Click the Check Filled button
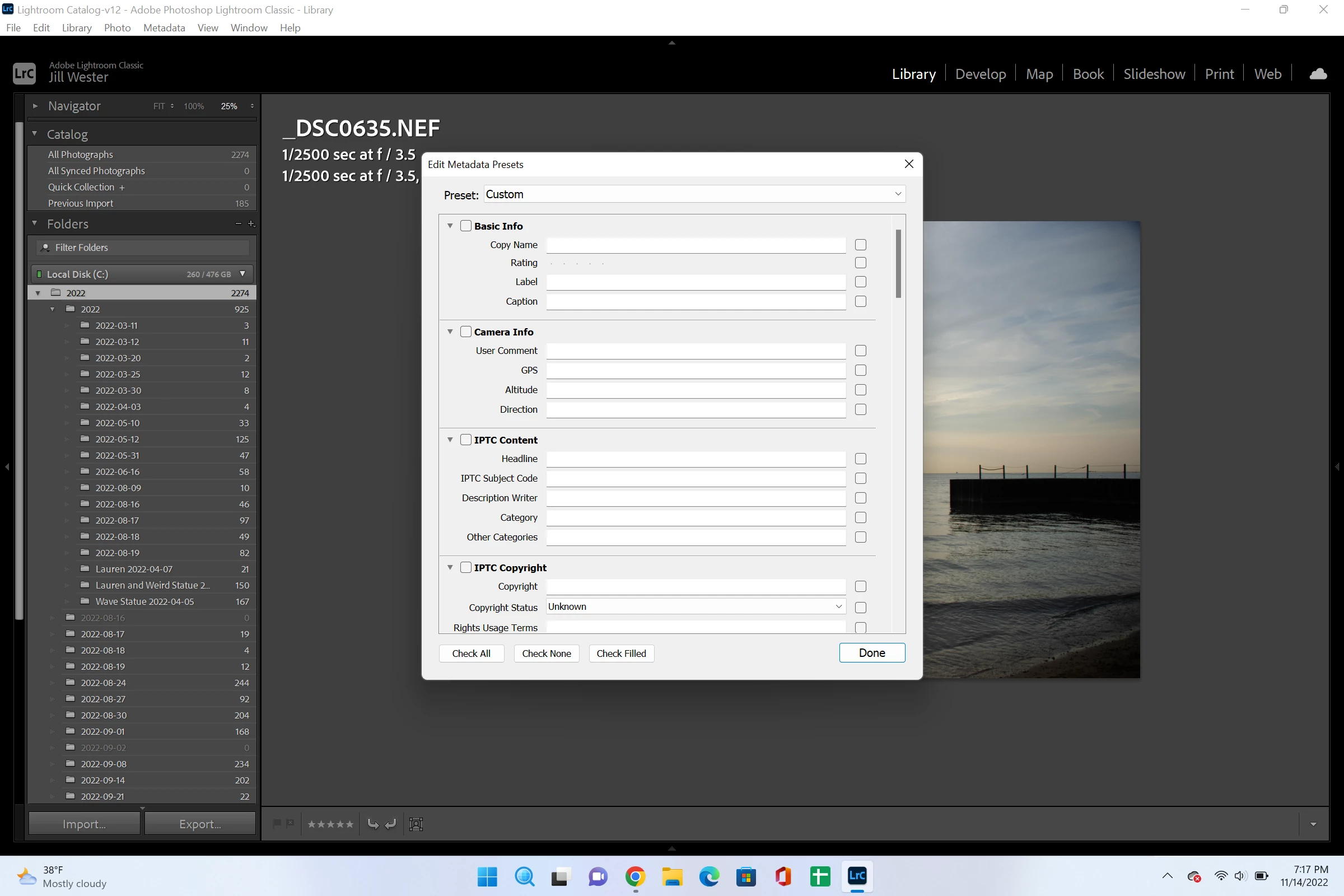Viewport: 1344px width, 896px height. coord(621,653)
